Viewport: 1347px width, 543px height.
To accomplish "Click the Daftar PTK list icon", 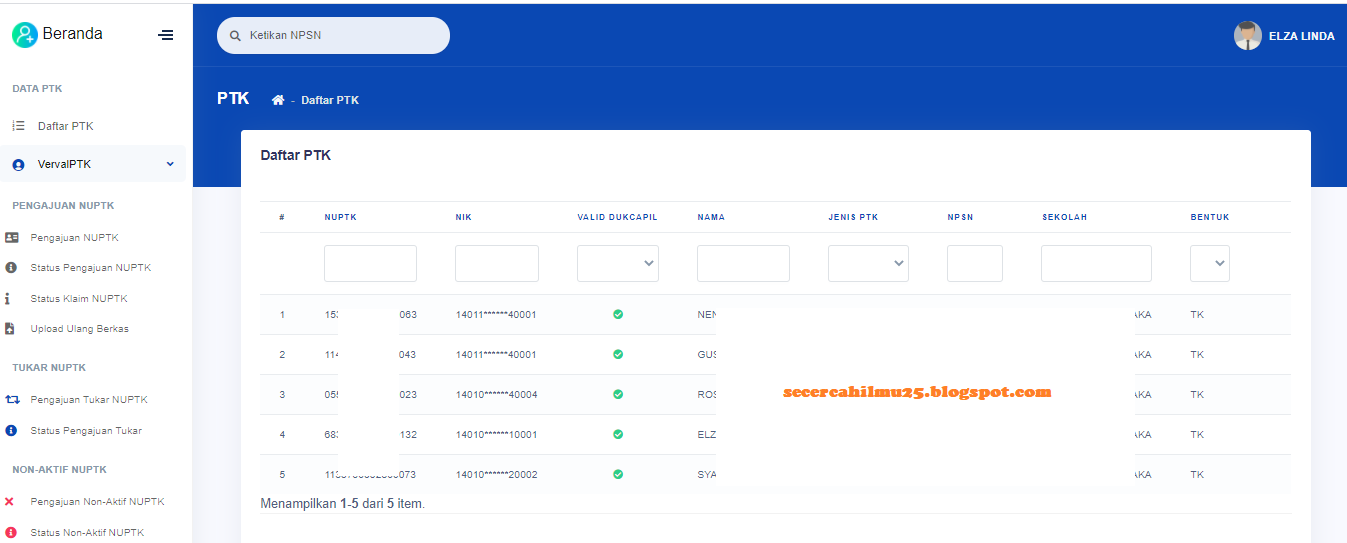I will coord(18,126).
